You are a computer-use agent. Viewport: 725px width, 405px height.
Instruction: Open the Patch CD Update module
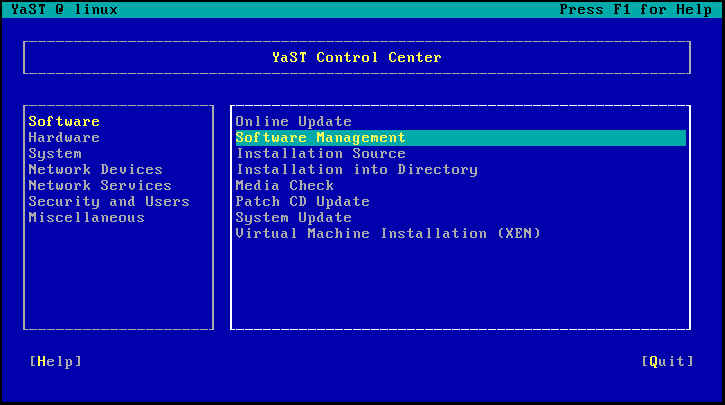pyautogui.click(x=302, y=202)
